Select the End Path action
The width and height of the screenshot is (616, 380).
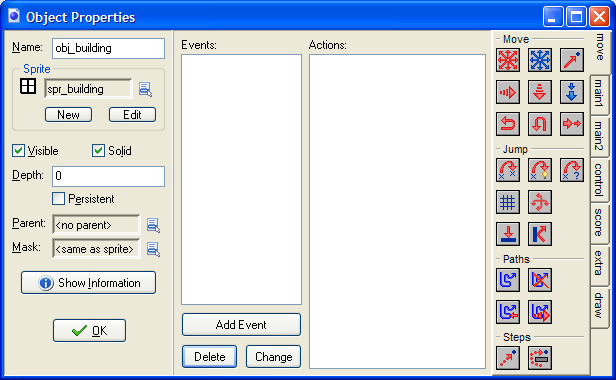point(540,280)
